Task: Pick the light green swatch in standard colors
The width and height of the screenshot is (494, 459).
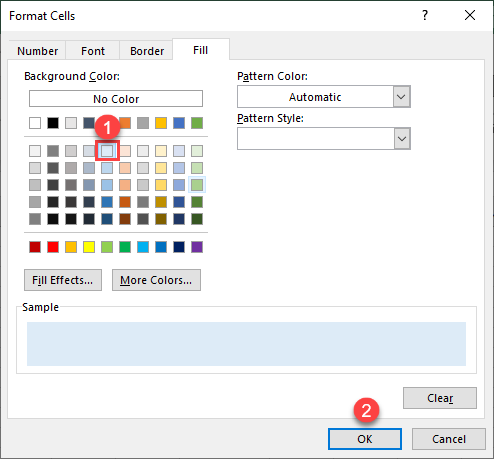Action: tap(107, 247)
